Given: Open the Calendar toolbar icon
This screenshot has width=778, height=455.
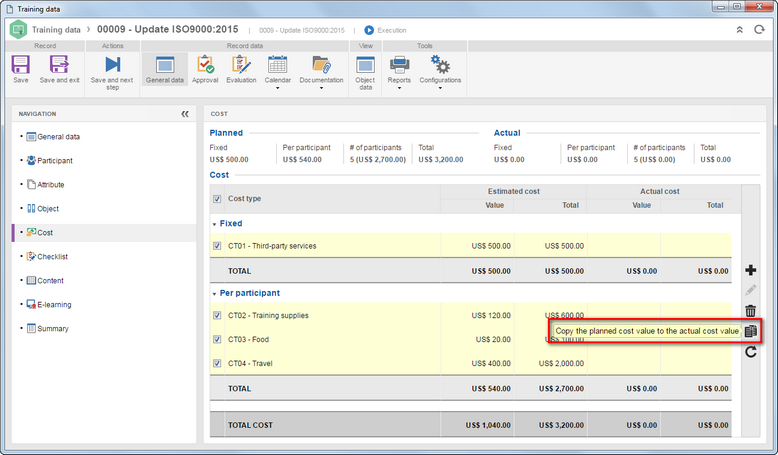Looking at the screenshot, I should (277, 65).
